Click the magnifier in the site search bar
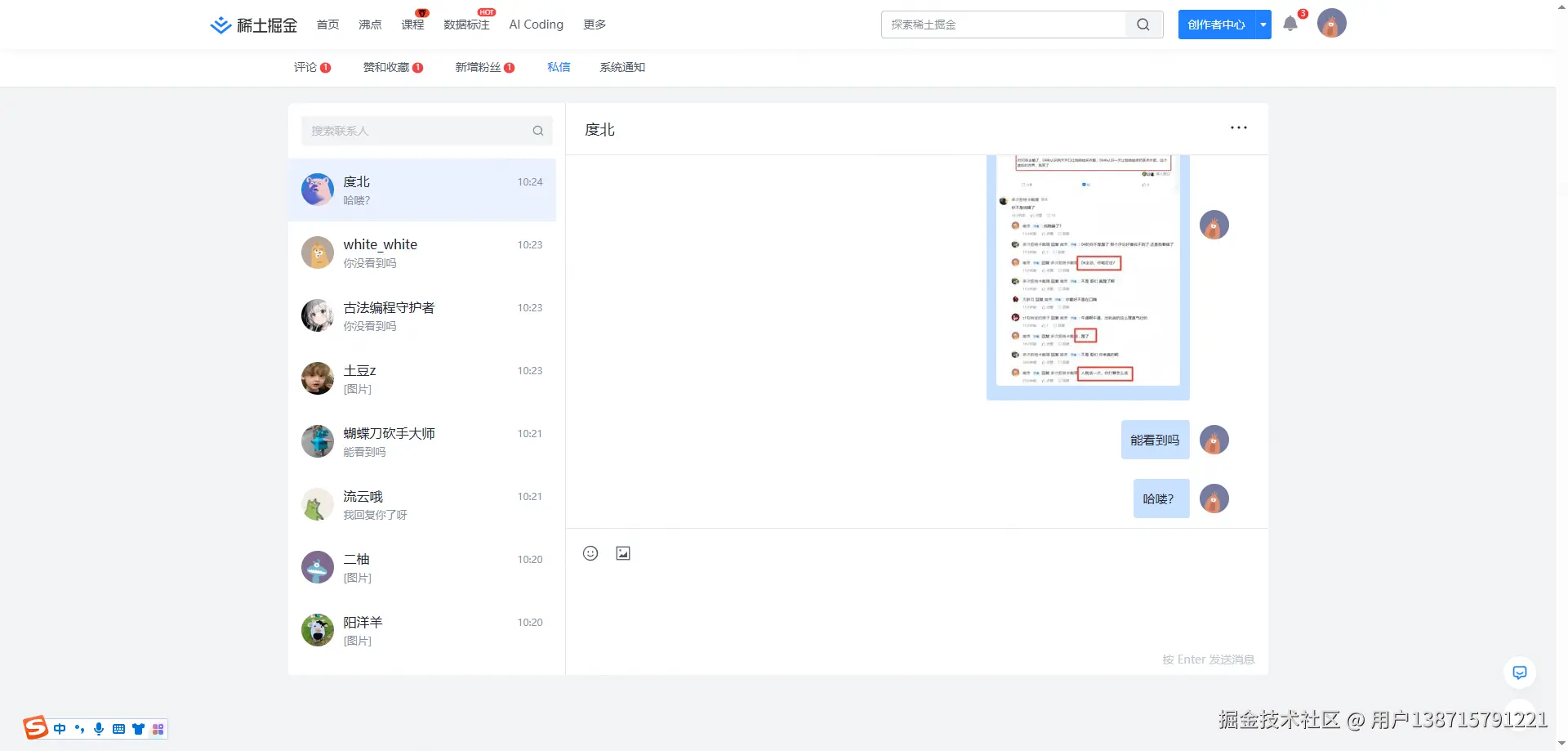This screenshot has height=751, width=1568. 1143,25
